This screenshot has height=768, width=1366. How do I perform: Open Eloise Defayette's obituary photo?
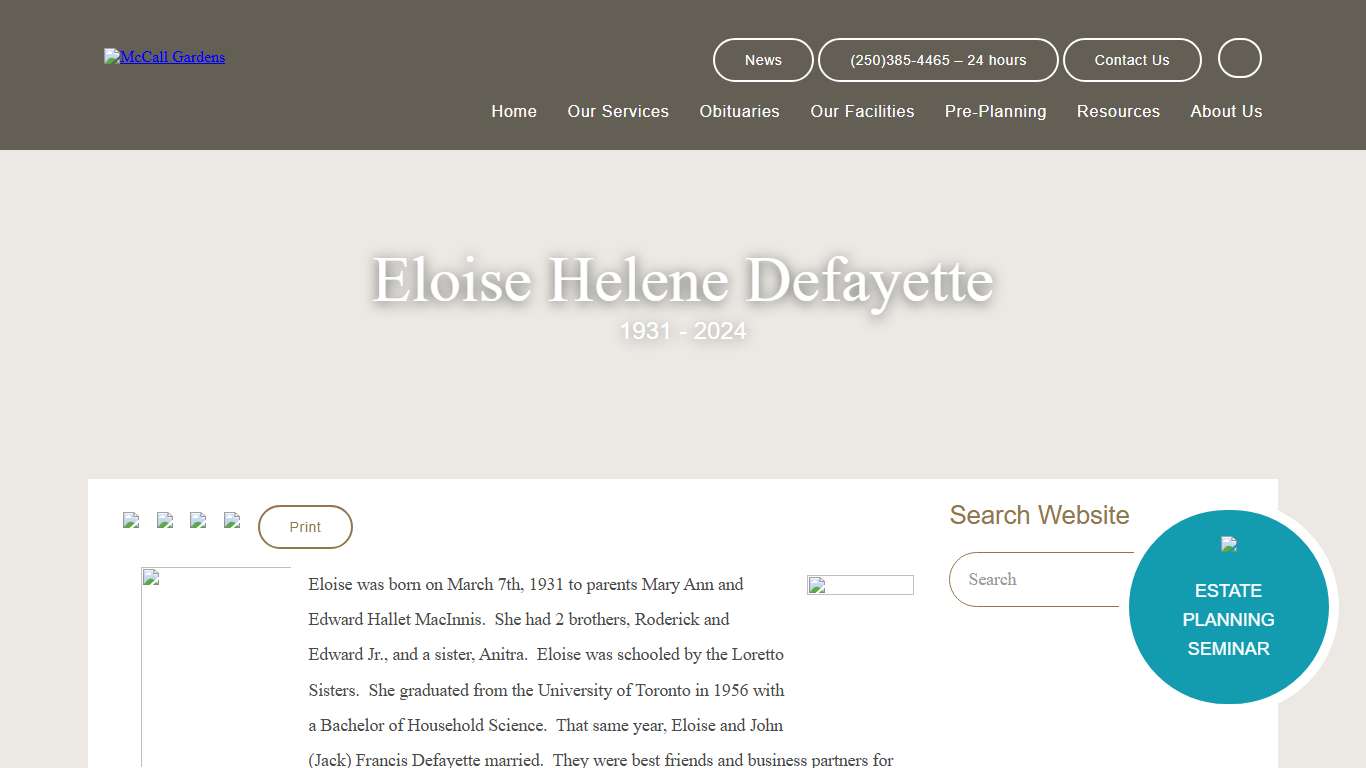215,665
